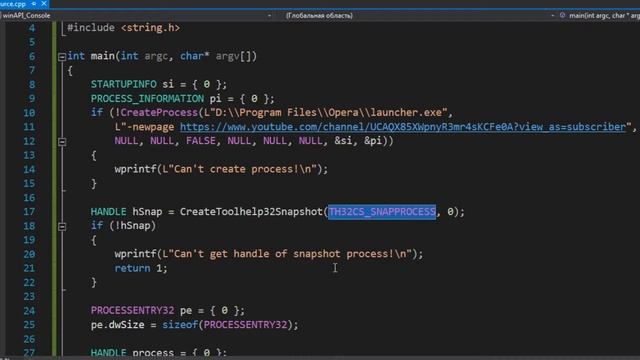Collapse the if (!hSnap) block

pos(62,226)
